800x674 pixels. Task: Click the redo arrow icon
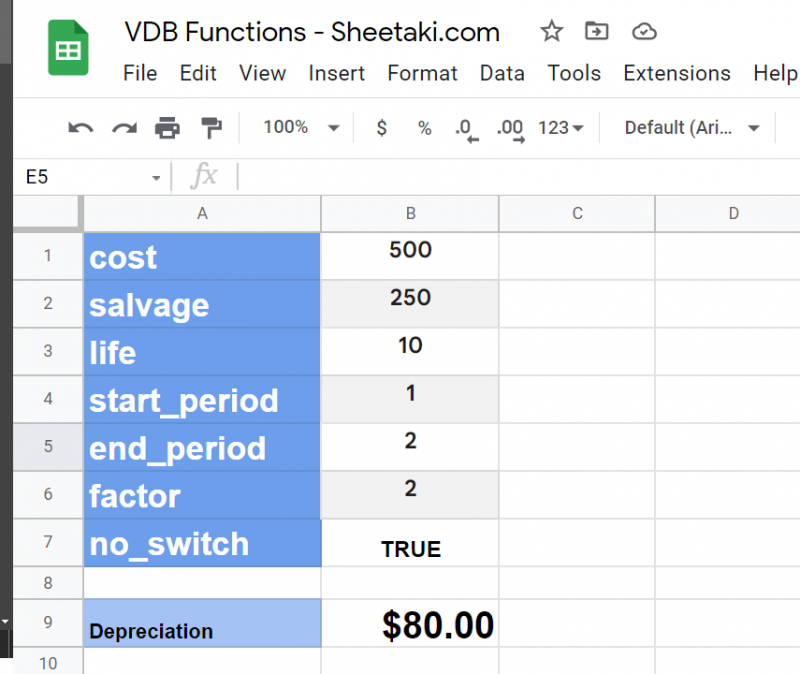click(122, 128)
